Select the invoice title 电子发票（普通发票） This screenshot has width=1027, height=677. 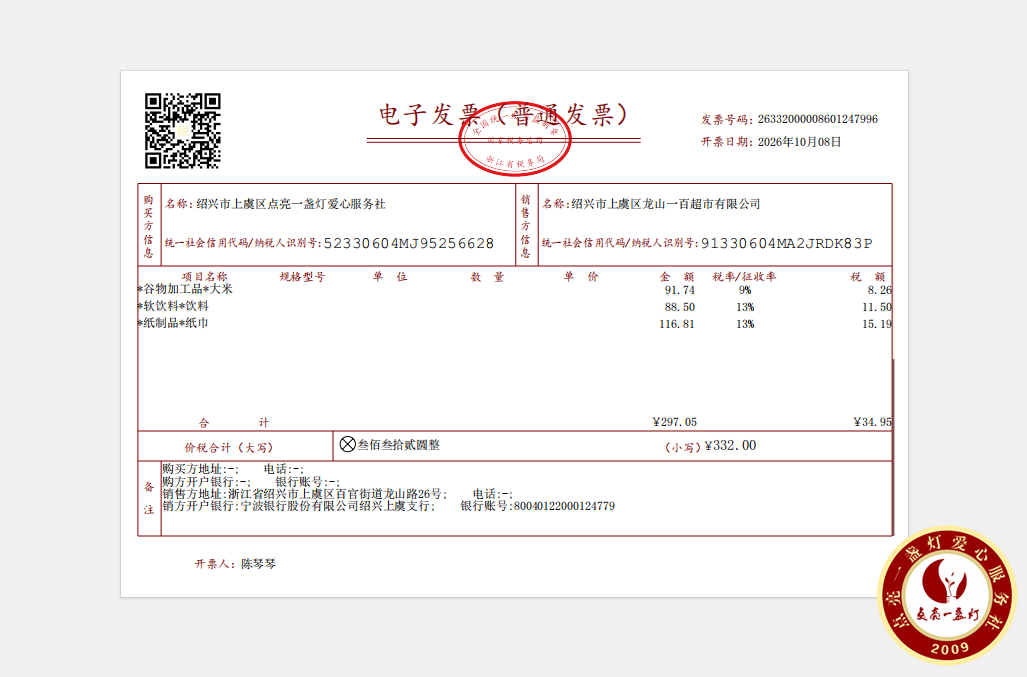coord(504,115)
